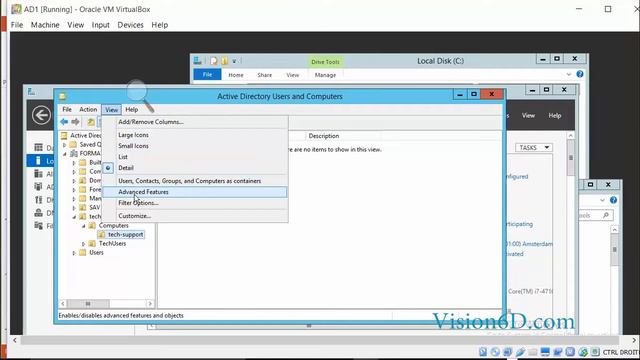Click the Description column header
This screenshot has height=360, width=640.
pos(324,136)
